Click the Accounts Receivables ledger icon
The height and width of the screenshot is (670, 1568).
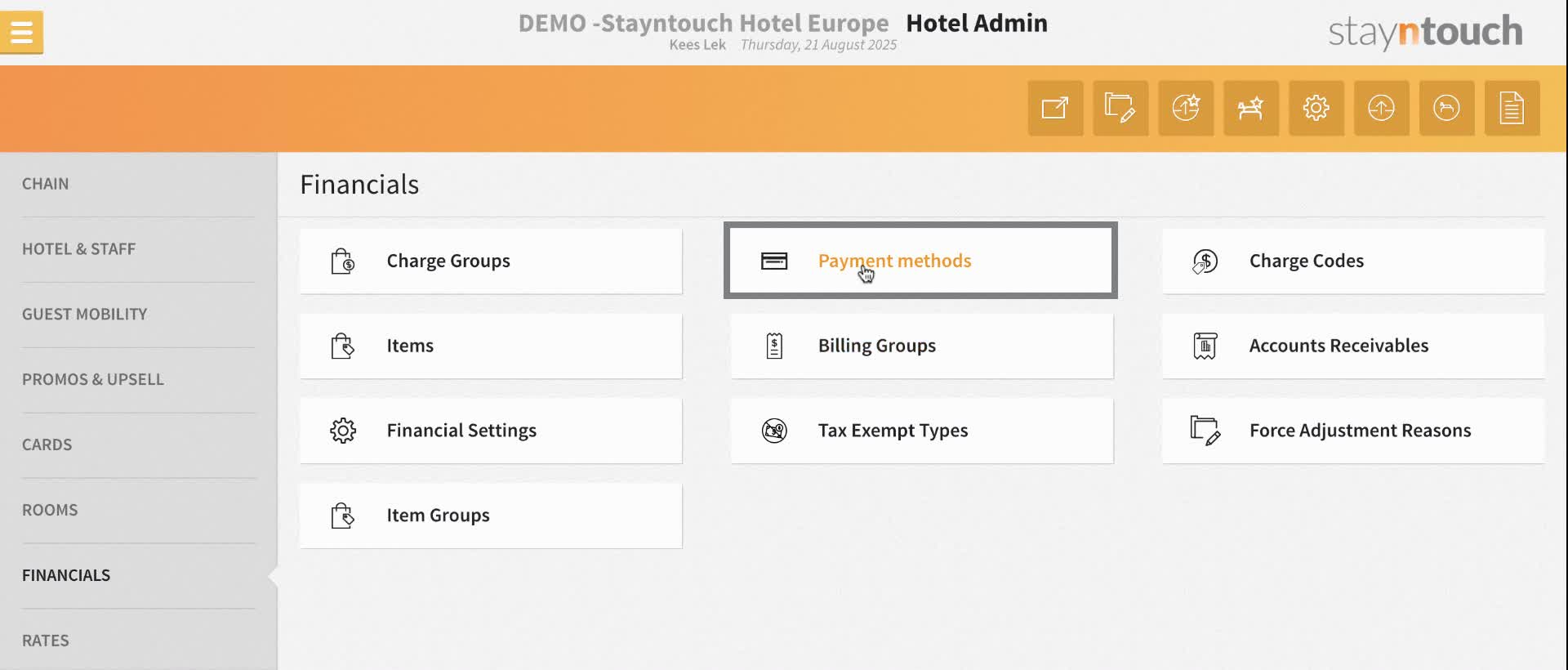[1205, 346]
